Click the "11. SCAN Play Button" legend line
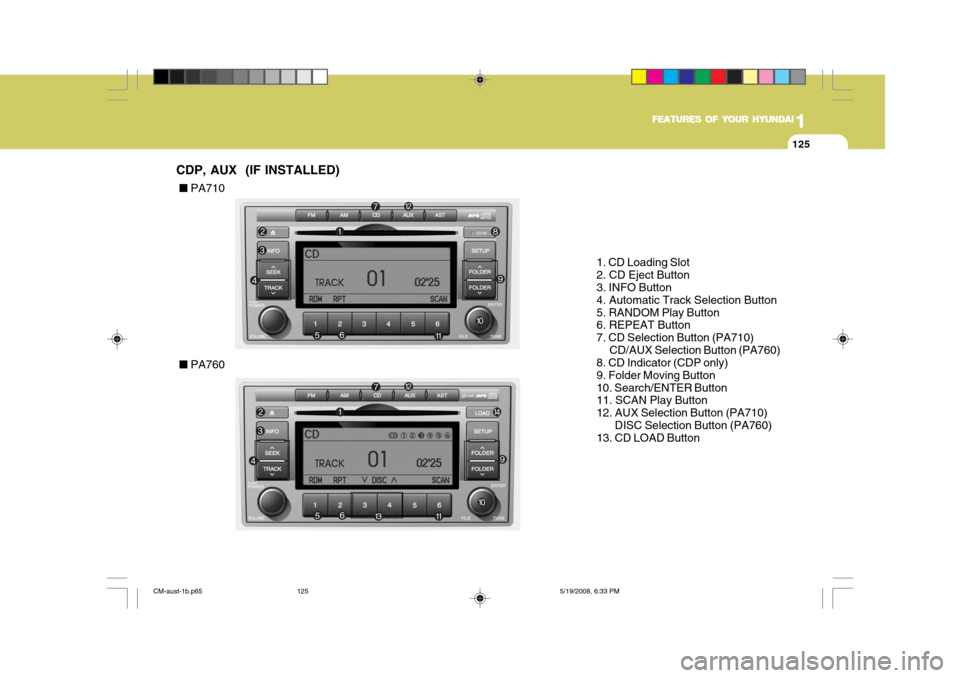Image resolution: width=960 pixels, height=678 pixels. click(652, 400)
